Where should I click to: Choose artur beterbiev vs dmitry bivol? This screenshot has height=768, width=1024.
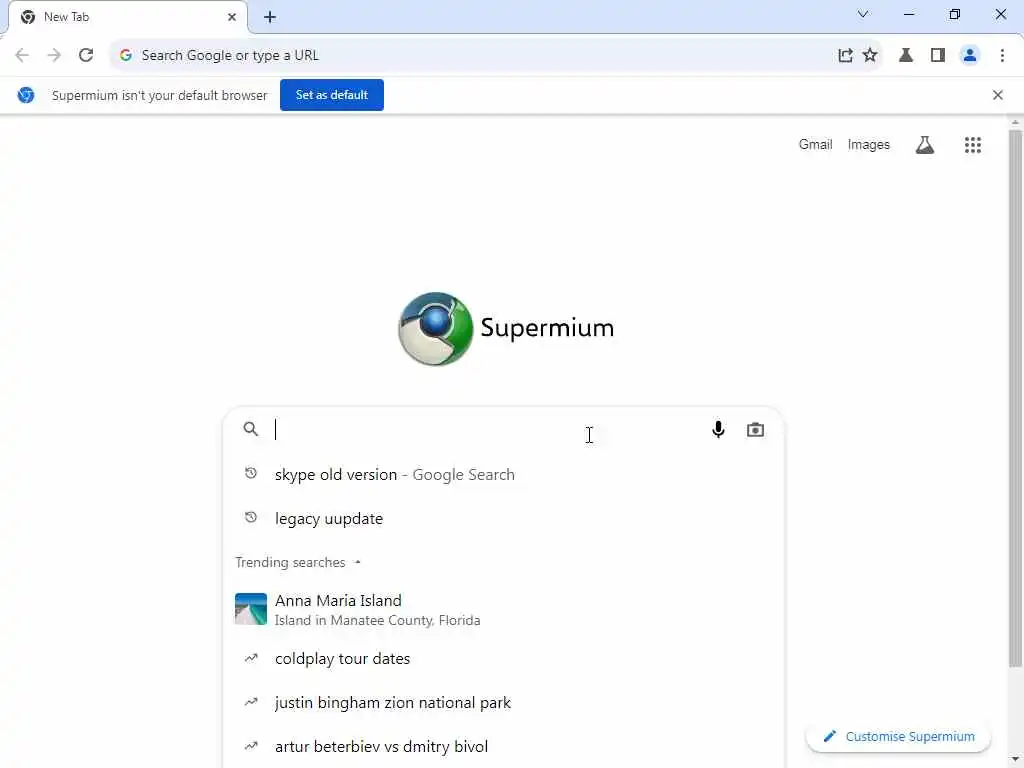coord(503,746)
